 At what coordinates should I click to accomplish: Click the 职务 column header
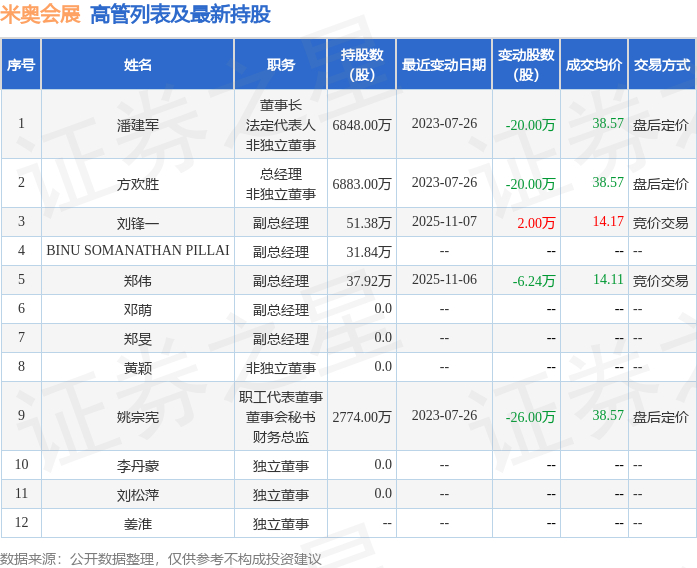coord(280,64)
